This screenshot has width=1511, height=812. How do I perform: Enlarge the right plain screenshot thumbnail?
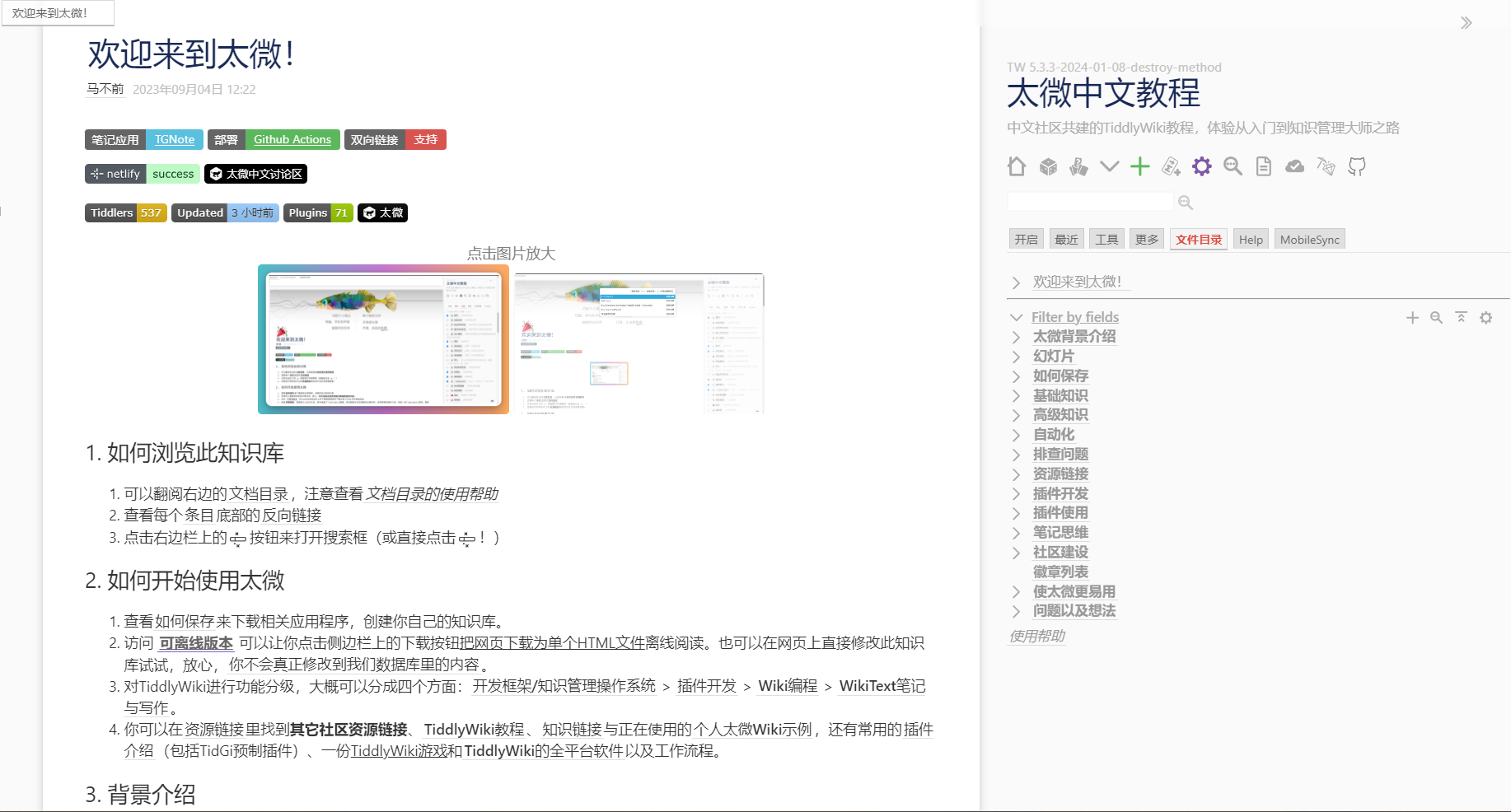pyautogui.click(x=639, y=343)
